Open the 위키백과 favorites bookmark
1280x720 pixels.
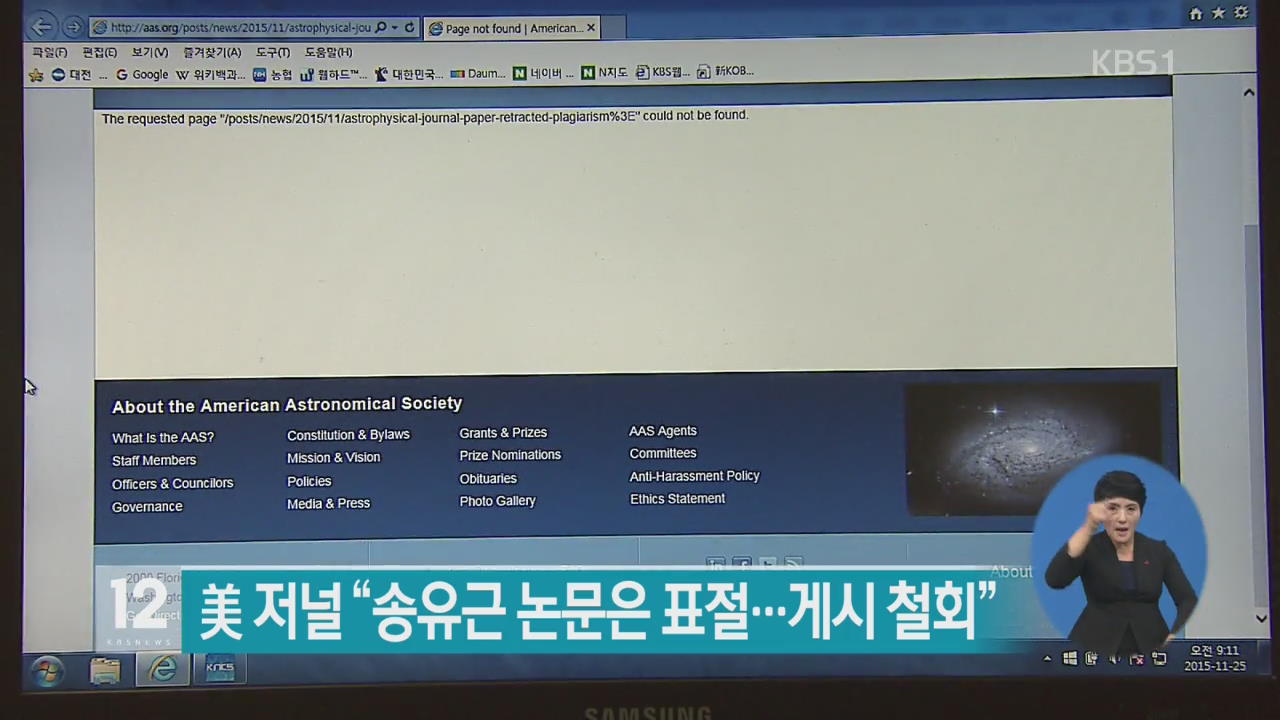pyautogui.click(x=210, y=74)
